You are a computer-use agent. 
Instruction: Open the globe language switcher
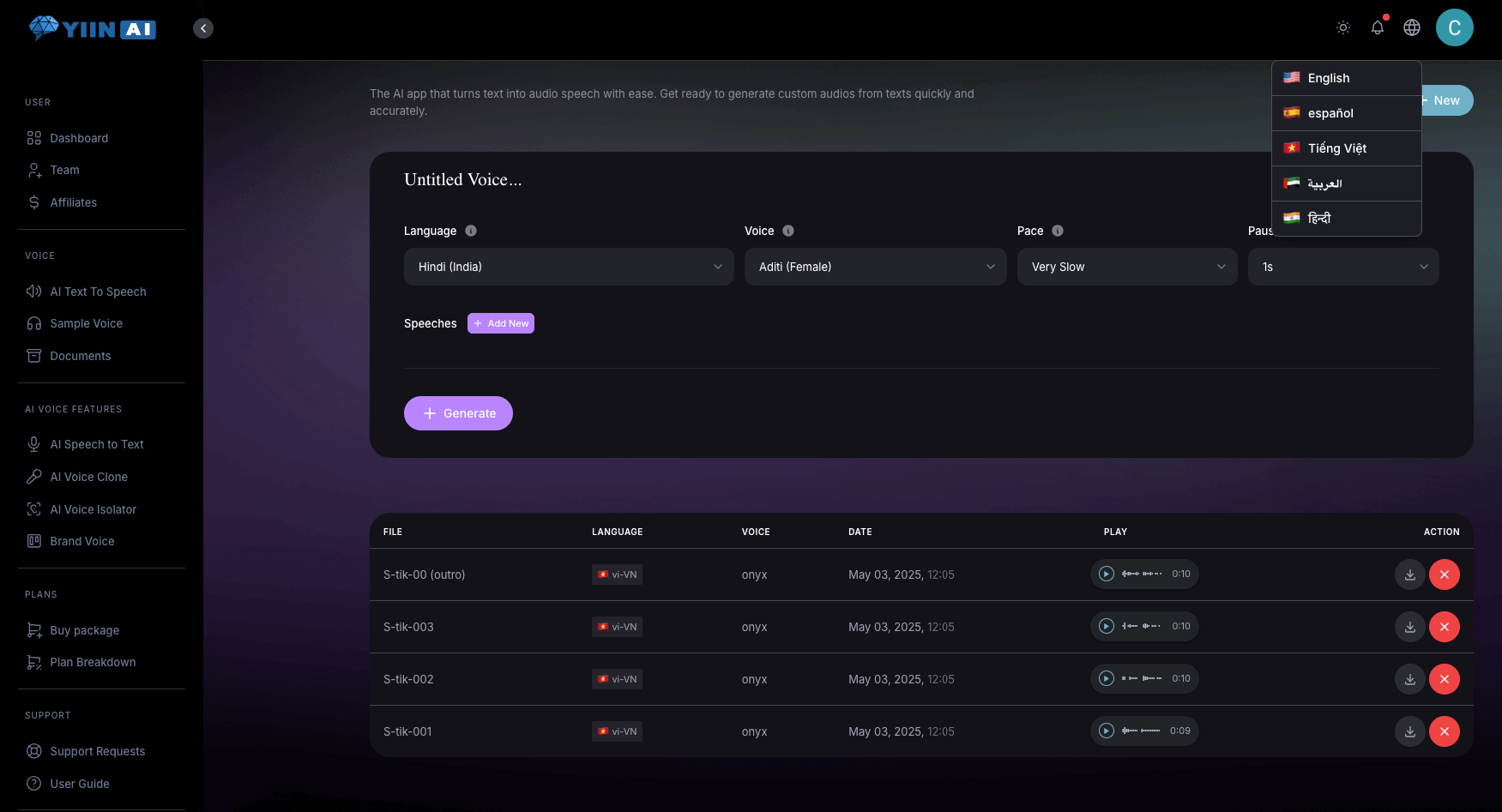pos(1412,27)
